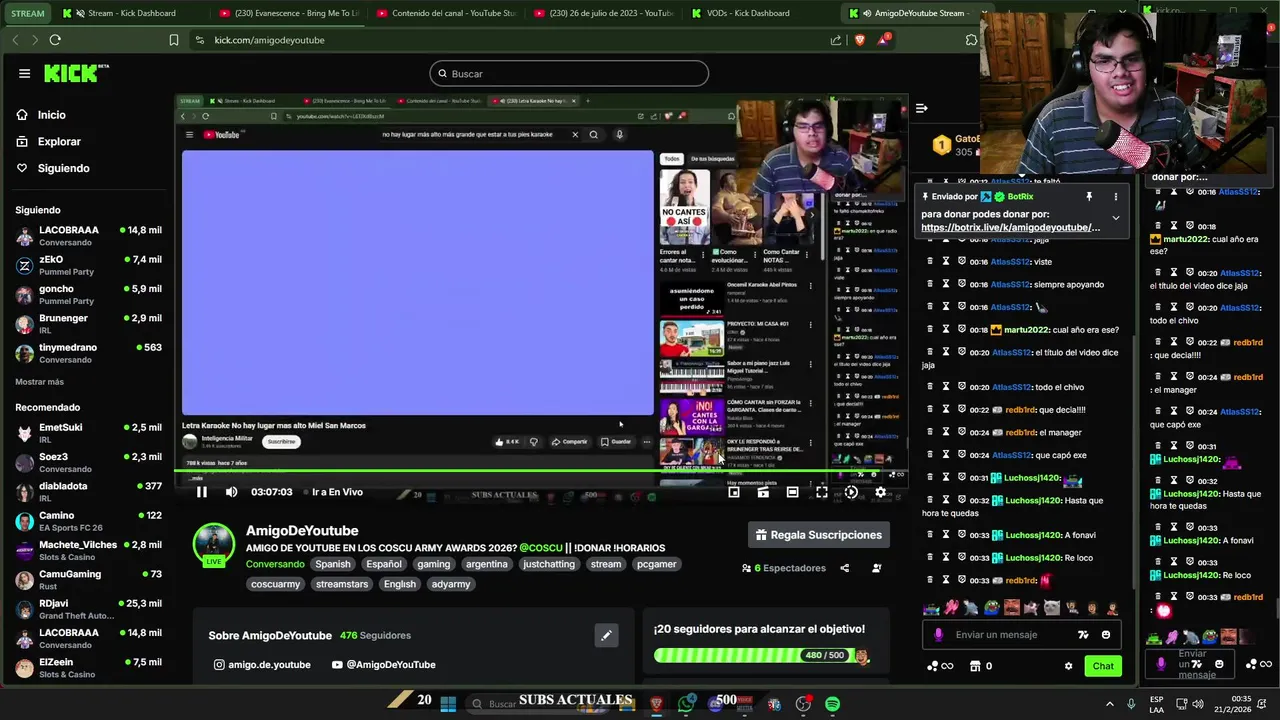Enter fullscreen on the stream player

pyautogui.click(x=821, y=492)
